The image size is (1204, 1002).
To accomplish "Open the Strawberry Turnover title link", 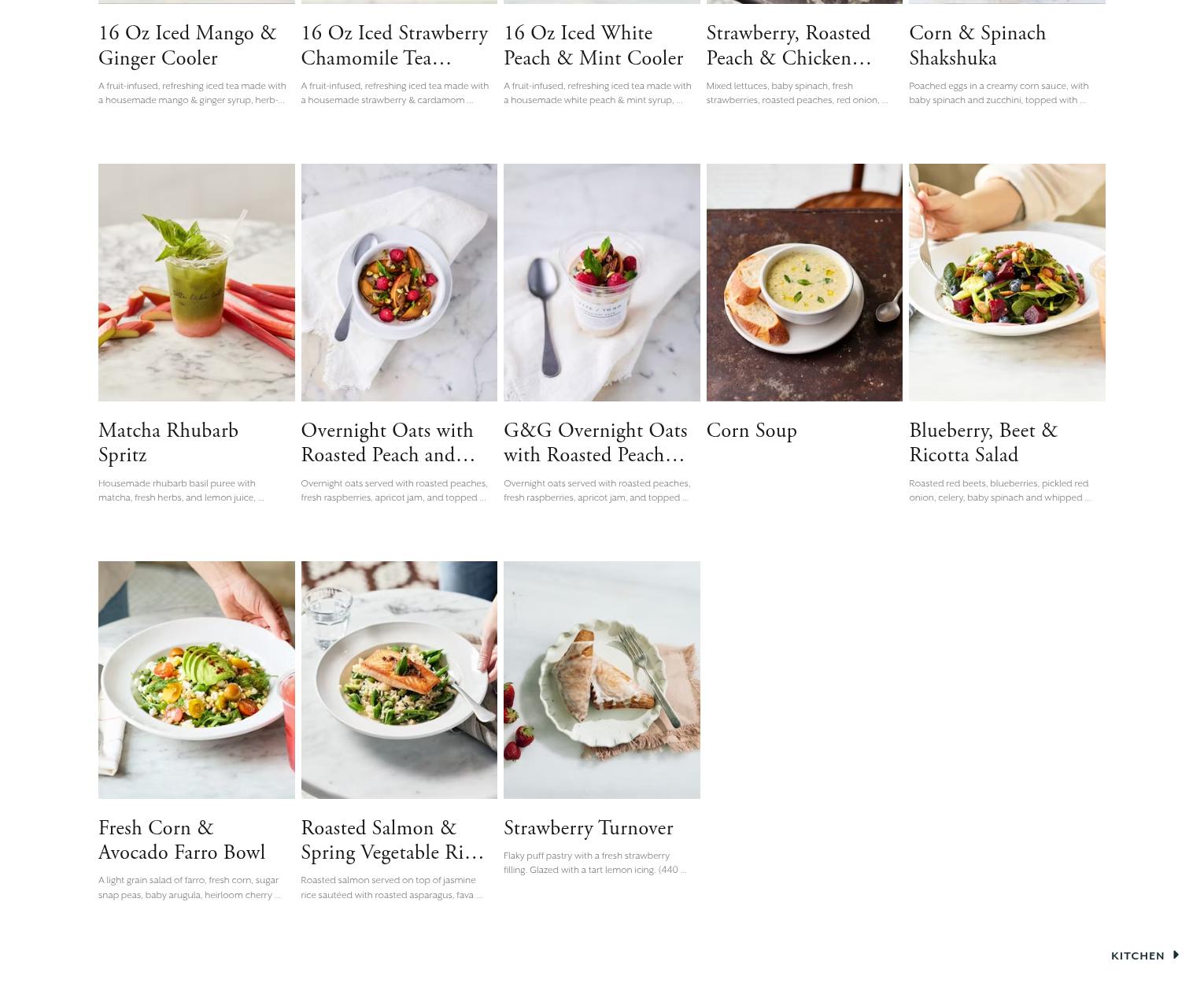I will coord(589,828).
